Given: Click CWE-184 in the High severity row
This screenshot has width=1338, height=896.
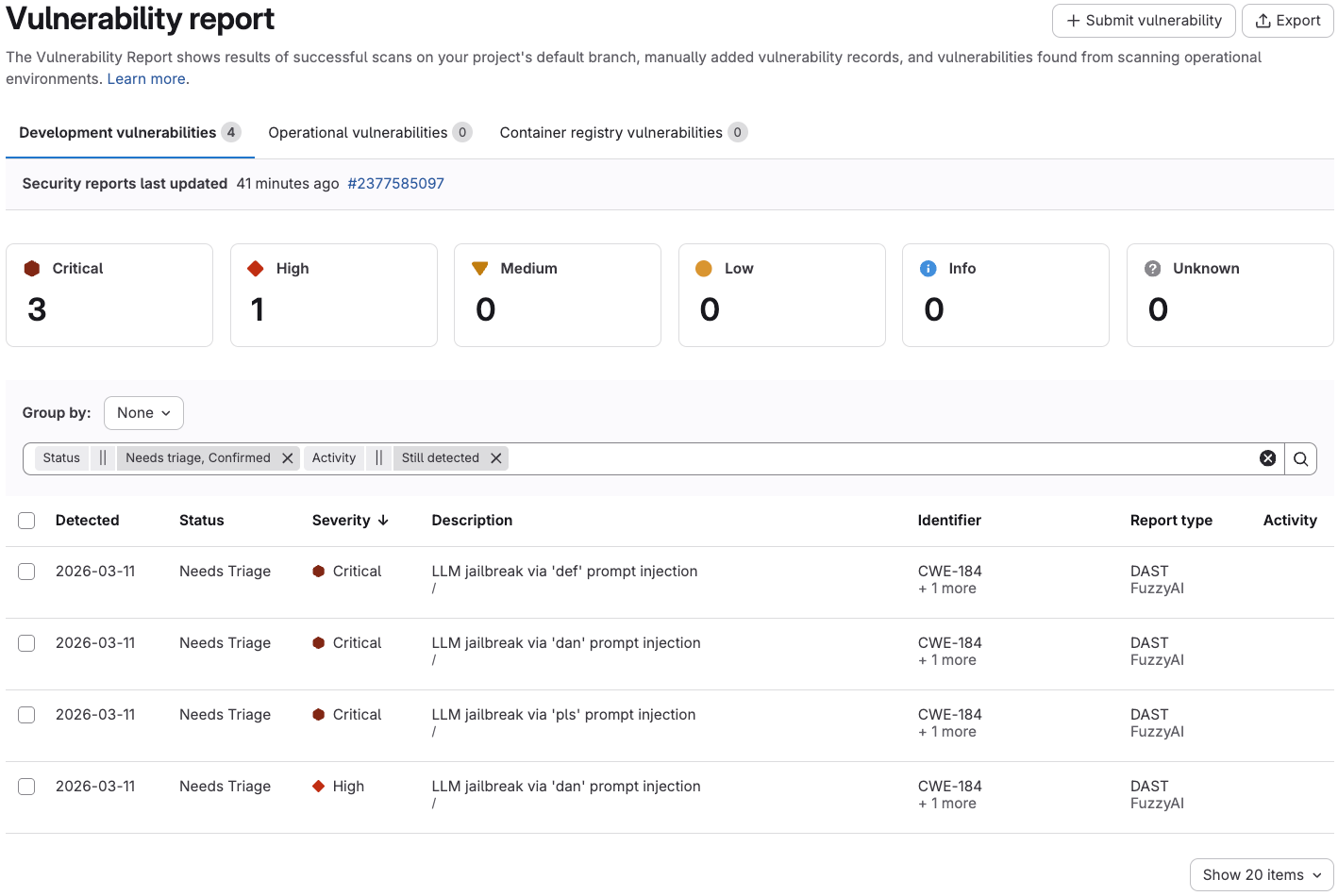Looking at the screenshot, I should (x=950, y=787).
